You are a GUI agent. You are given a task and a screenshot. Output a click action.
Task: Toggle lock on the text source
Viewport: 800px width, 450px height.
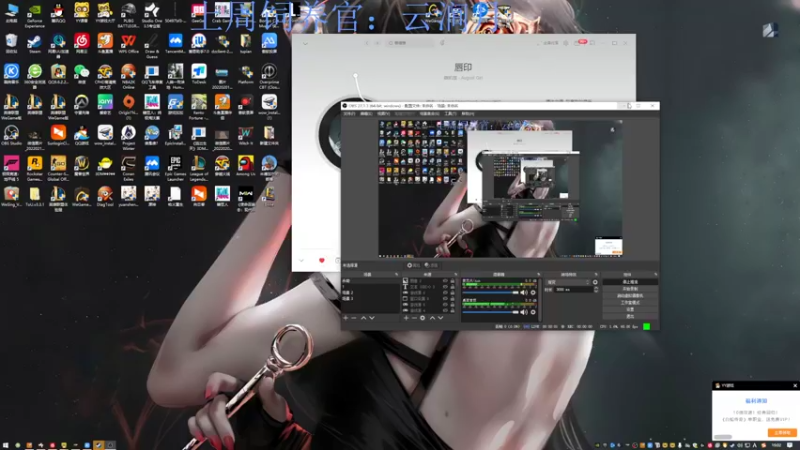tap(452, 287)
